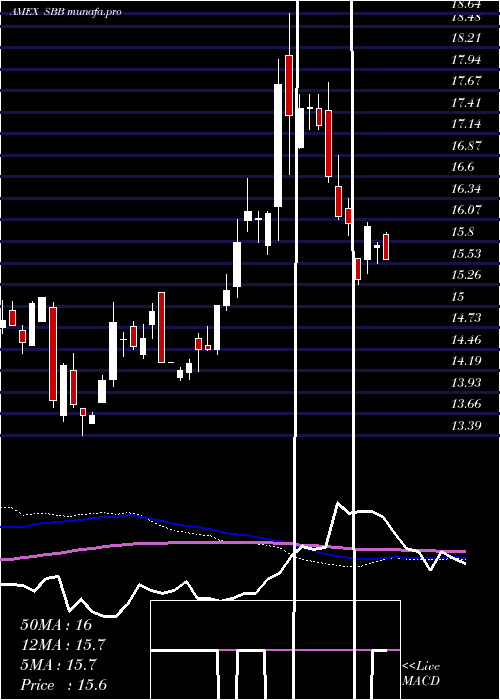The image size is (500, 700).
Task: Select the 17.94 price axis label
Action: click(x=467, y=60)
